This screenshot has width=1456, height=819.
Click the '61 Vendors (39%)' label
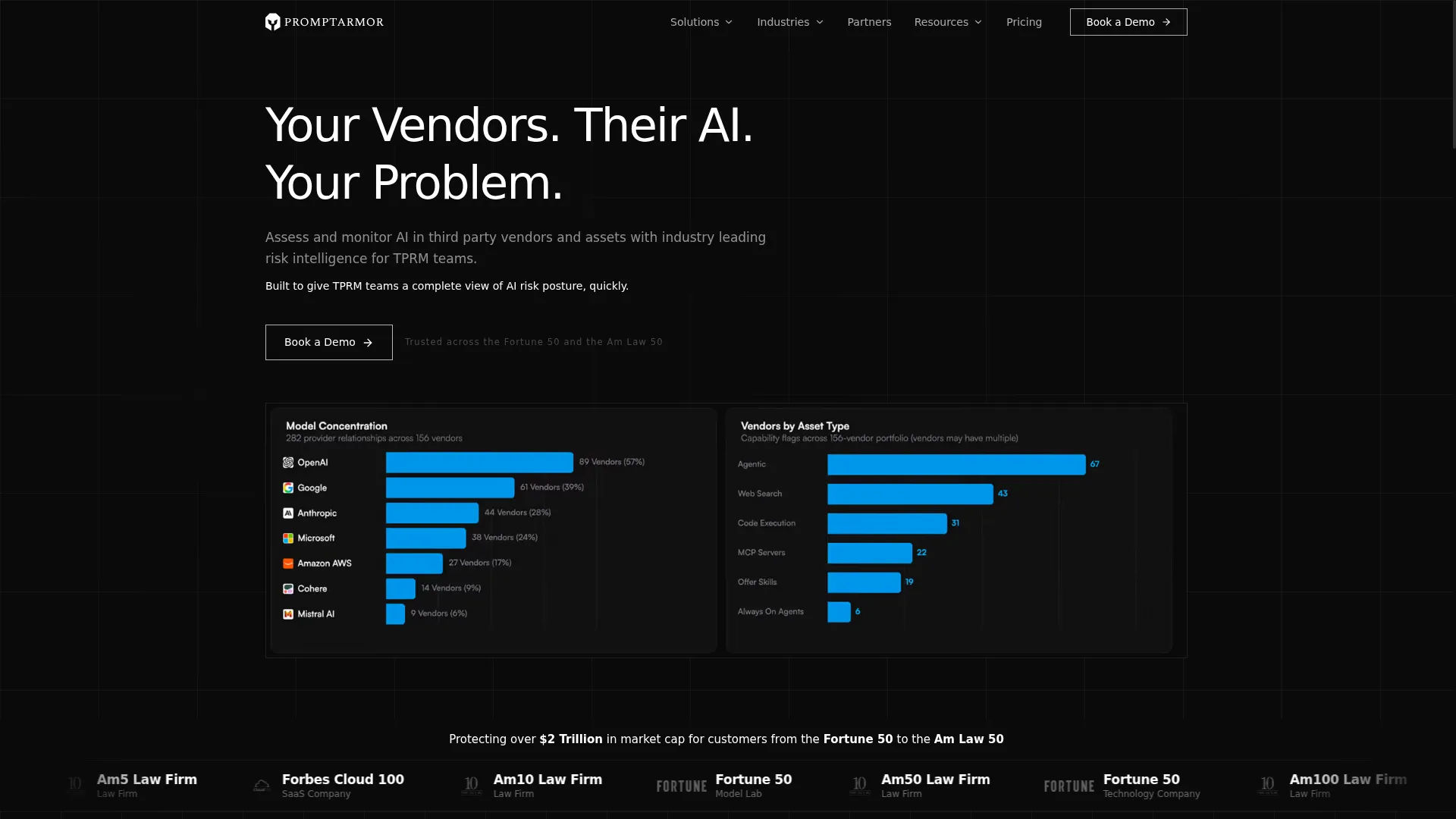pyautogui.click(x=552, y=488)
